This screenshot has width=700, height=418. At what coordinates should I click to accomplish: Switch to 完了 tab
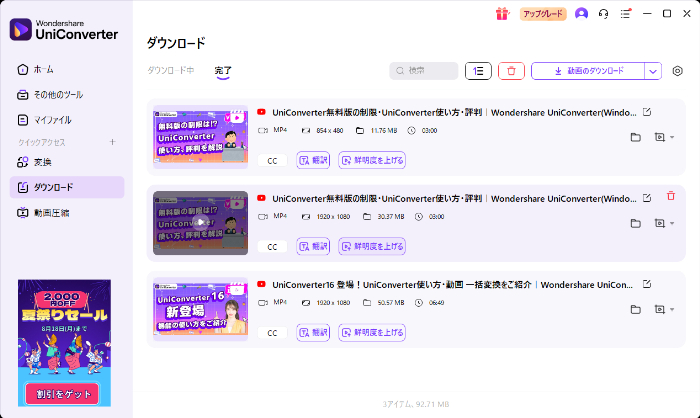point(223,71)
